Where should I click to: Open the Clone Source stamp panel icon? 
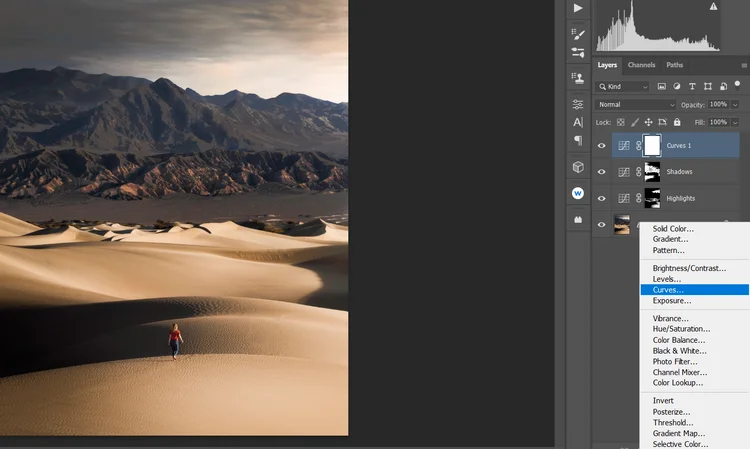pos(578,75)
